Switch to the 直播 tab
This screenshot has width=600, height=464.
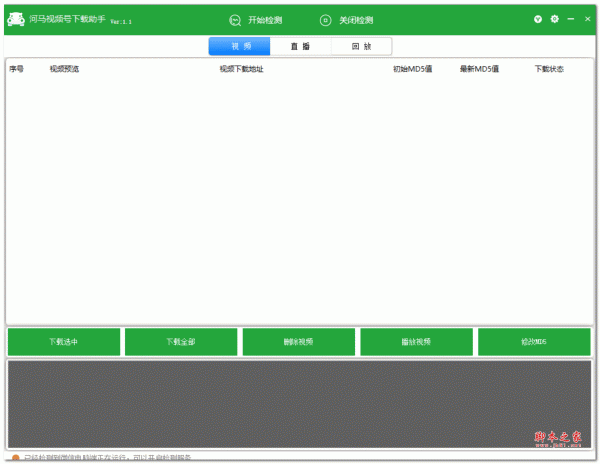[x=300, y=46]
